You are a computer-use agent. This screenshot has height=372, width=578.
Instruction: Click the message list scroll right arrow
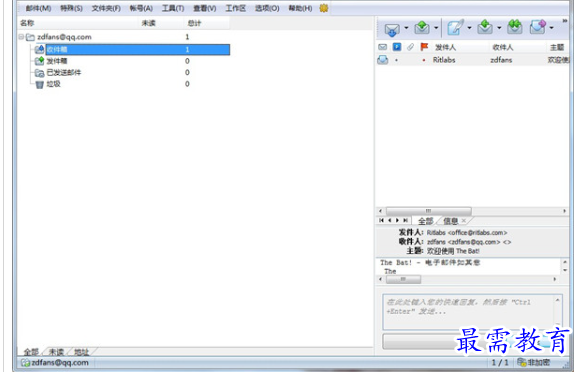[x=564, y=211]
